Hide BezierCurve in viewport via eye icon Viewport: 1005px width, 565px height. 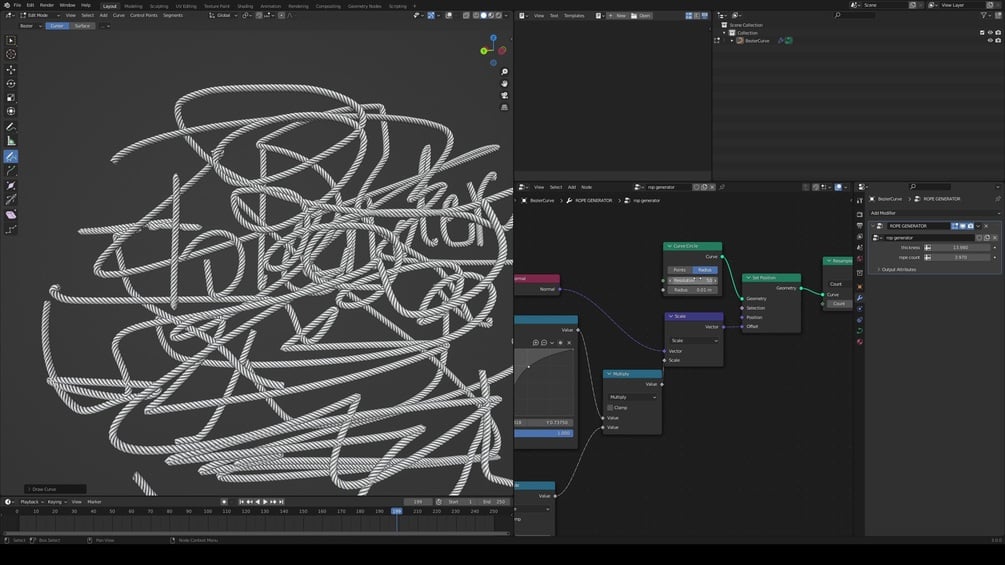tap(990, 40)
